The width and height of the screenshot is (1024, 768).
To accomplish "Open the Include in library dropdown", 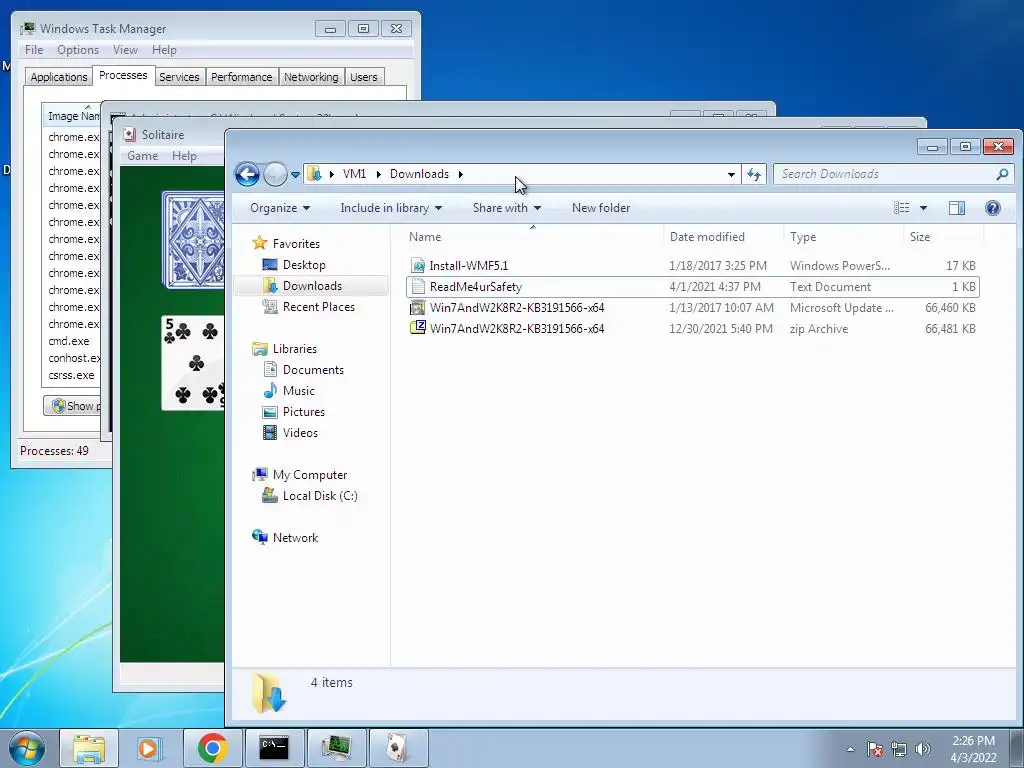I will tap(391, 208).
